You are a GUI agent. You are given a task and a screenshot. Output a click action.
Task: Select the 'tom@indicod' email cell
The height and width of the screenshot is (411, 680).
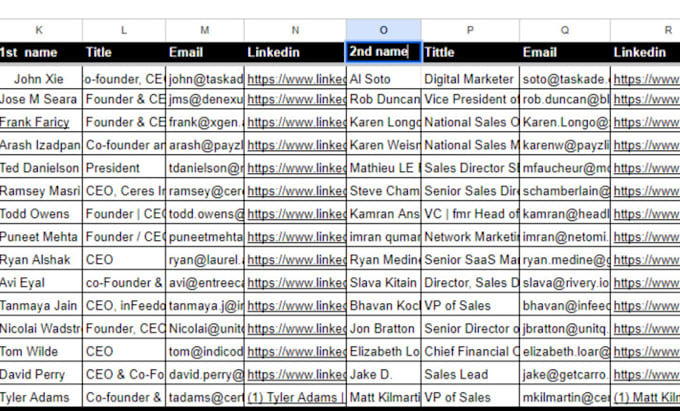[204, 351]
